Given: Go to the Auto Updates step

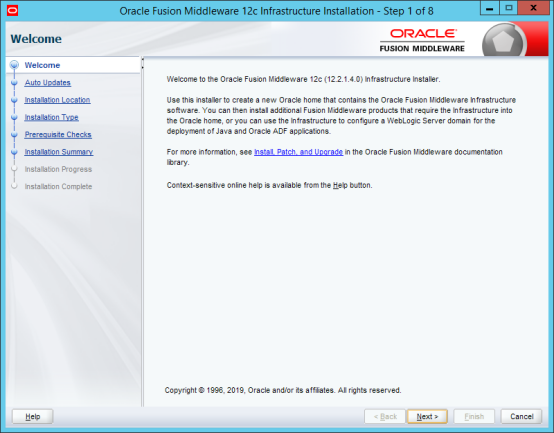Looking at the screenshot, I should 47,82.
